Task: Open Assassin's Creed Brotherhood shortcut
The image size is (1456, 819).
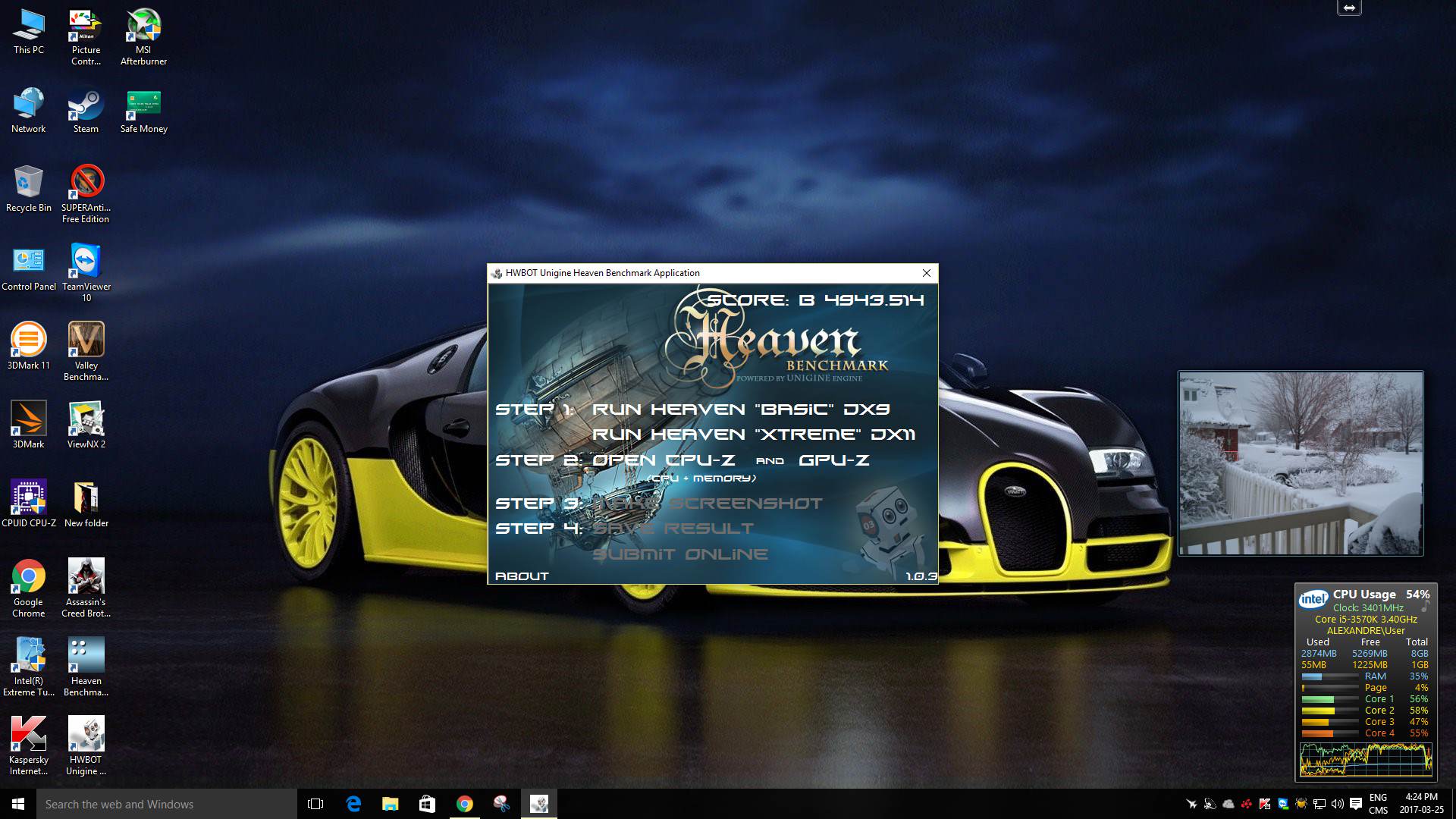Action: 86,589
